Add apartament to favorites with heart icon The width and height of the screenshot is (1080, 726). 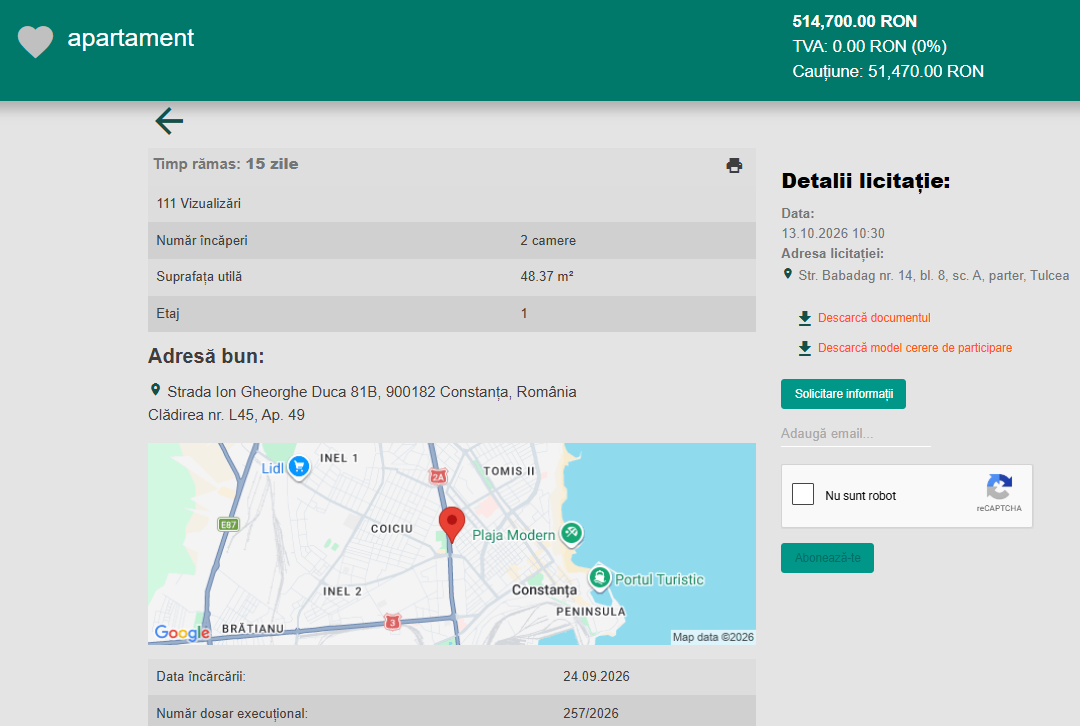35,41
